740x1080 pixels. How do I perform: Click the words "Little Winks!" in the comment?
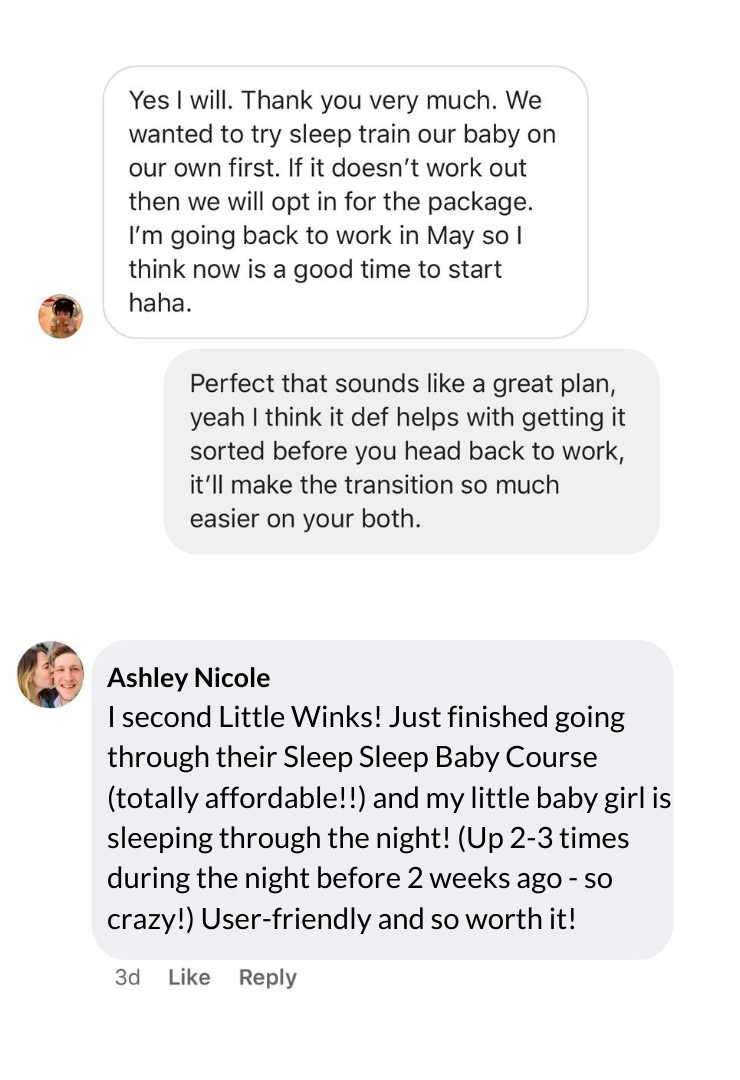pos(300,717)
